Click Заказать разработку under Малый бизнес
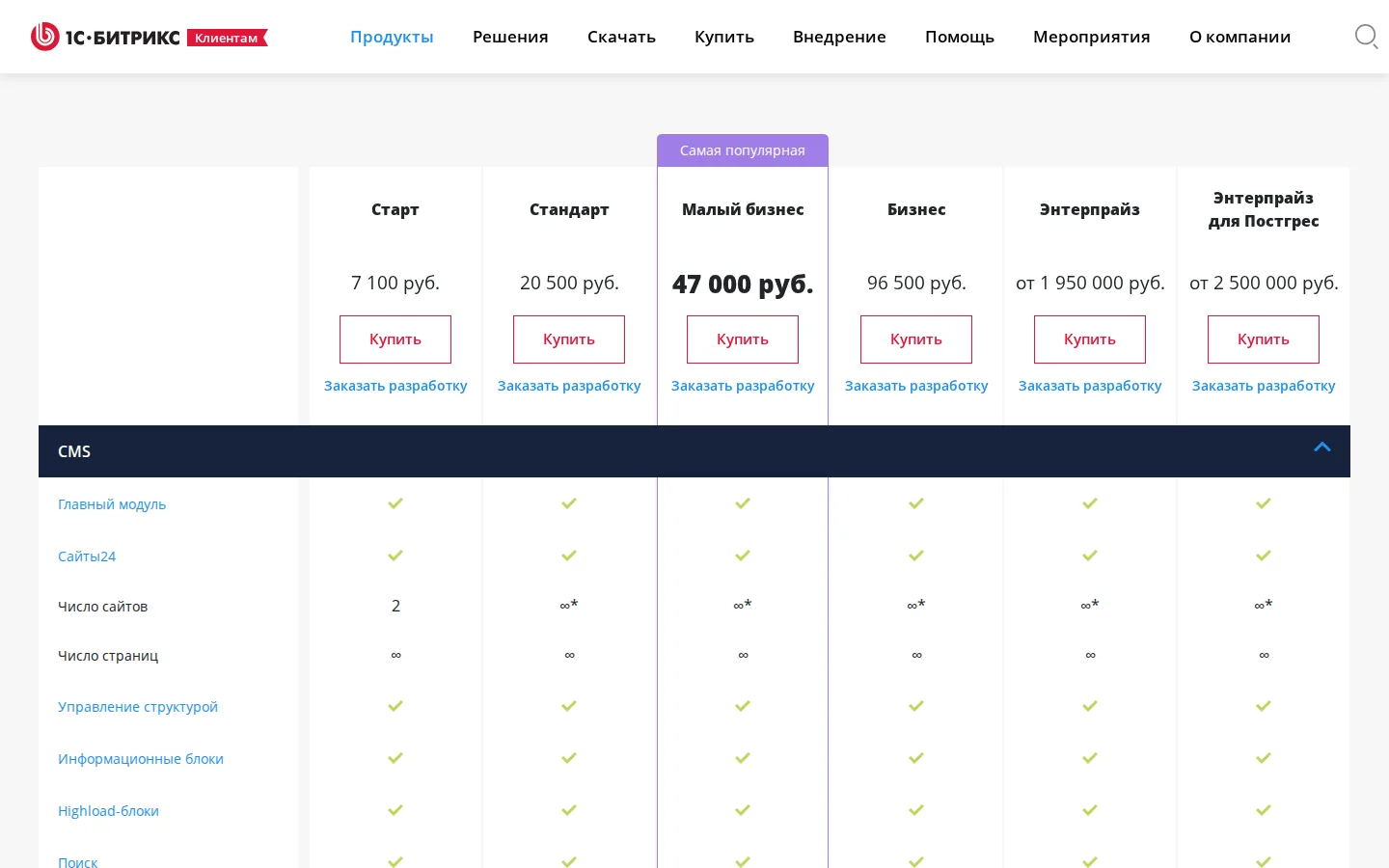 coord(743,386)
